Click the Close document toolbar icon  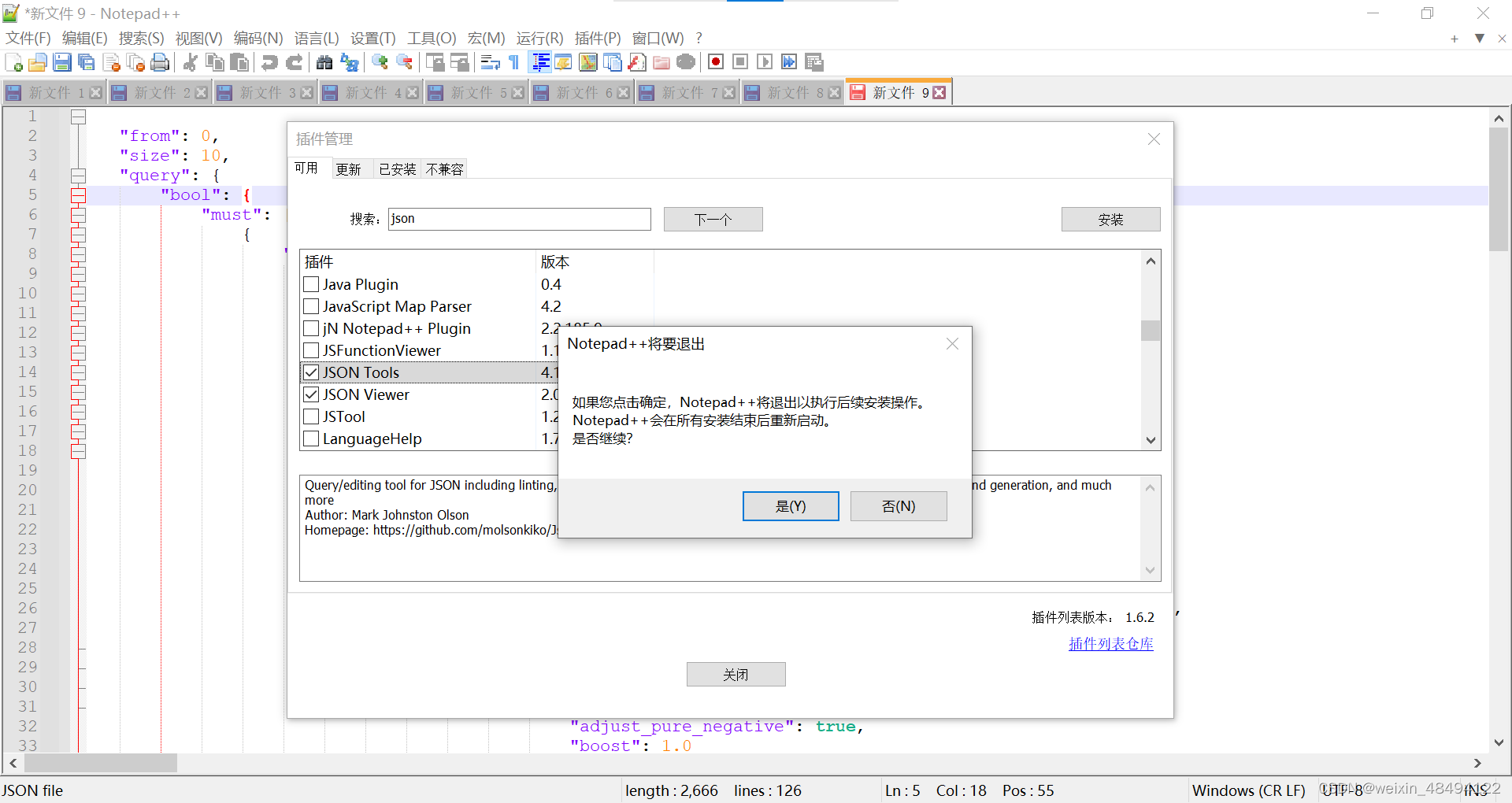[111, 62]
